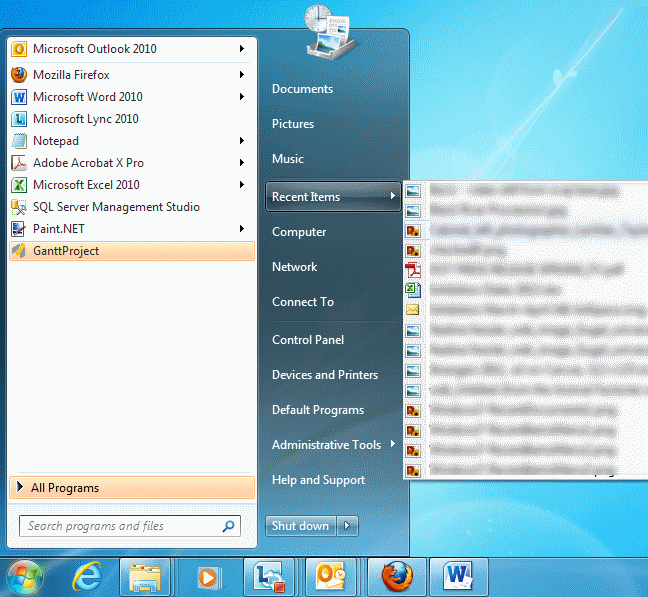Image resolution: width=648 pixels, height=597 pixels.
Task: Launch GanttProject from pinned list
Action: 132,251
